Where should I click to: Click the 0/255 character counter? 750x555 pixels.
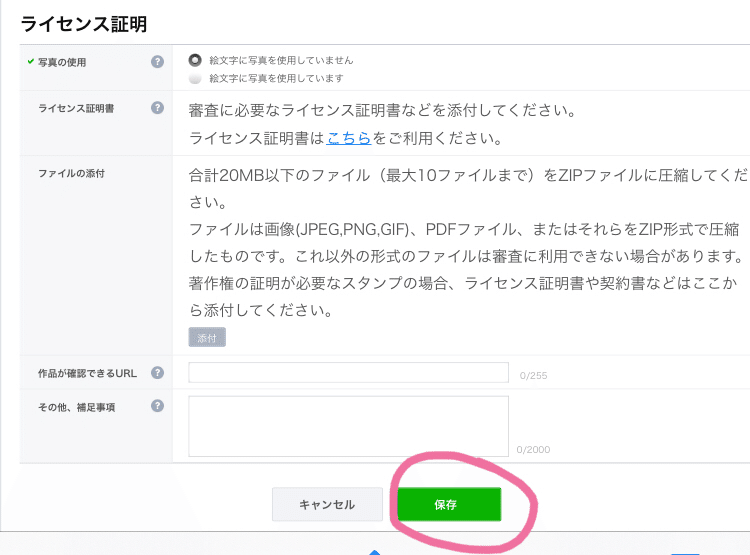[x=533, y=376]
